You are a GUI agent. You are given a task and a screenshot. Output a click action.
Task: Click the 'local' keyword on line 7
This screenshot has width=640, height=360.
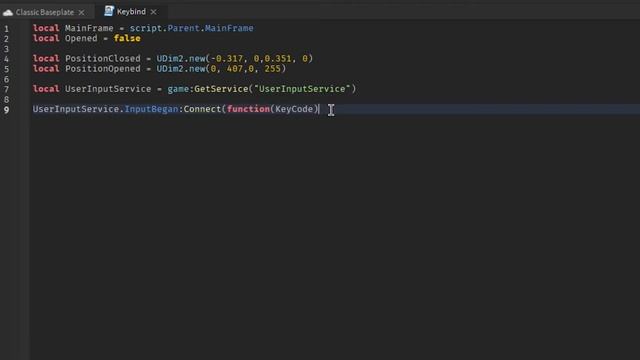(46, 89)
